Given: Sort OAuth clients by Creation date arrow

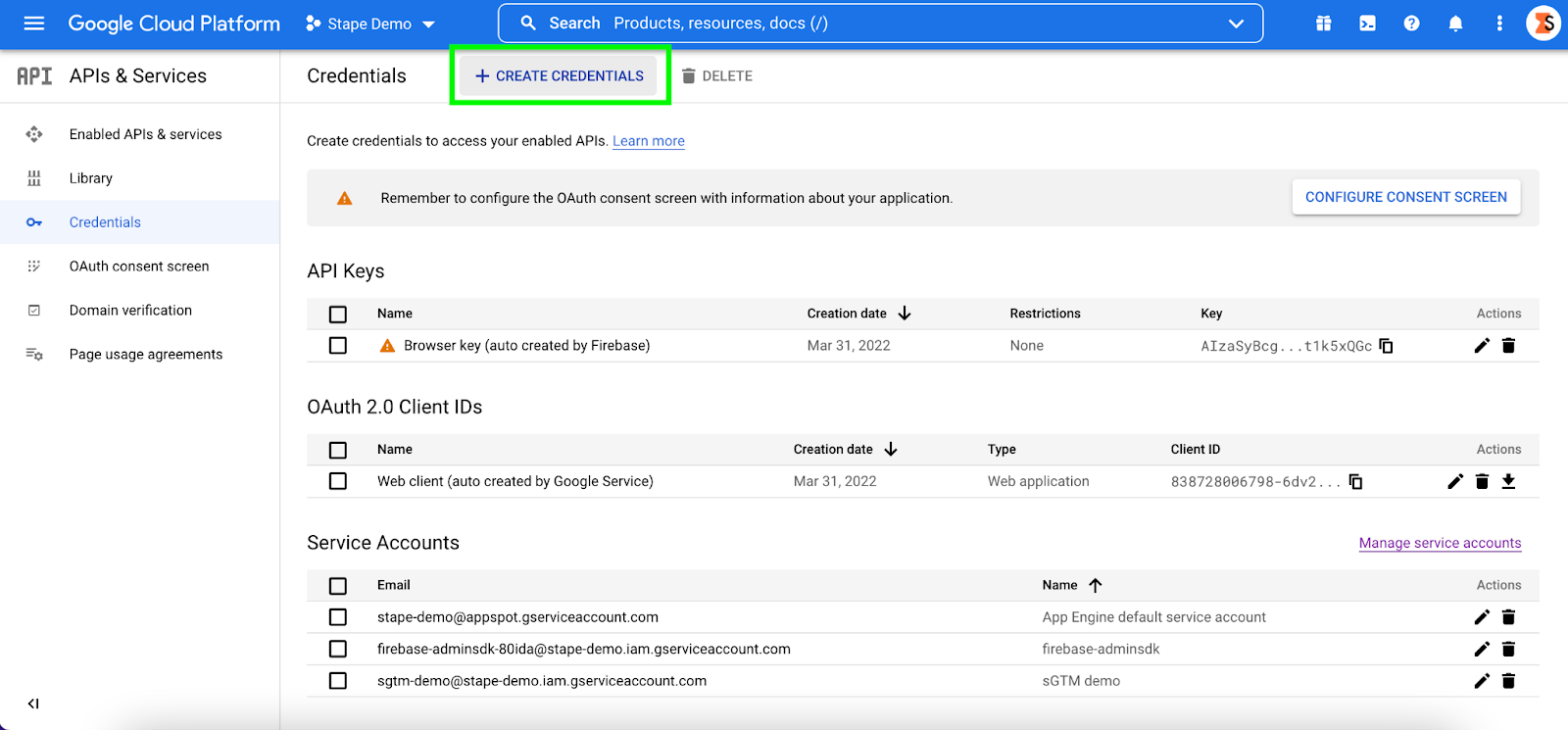Looking at the screenshot, I should click(x=891, y=449).
